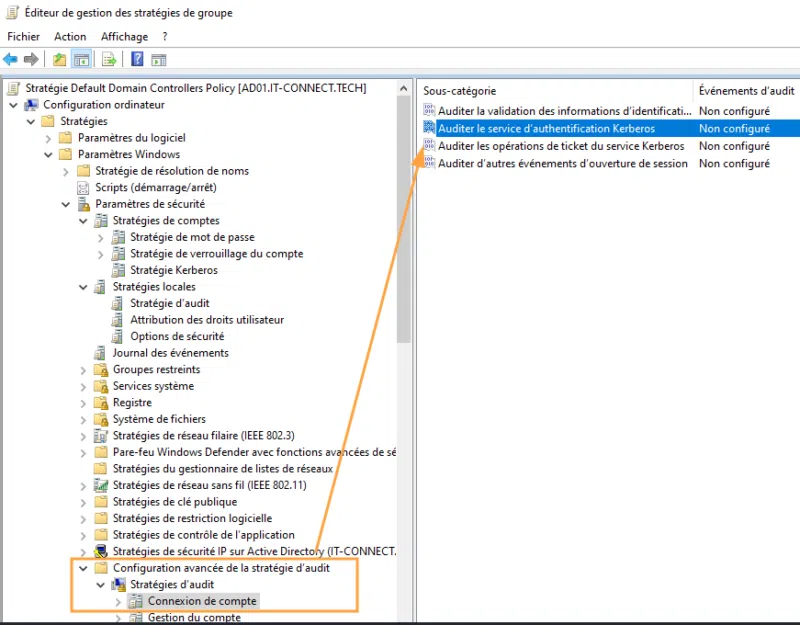Collapse the Stratégies tree node

pyautogui.click(x=31, y=121)
